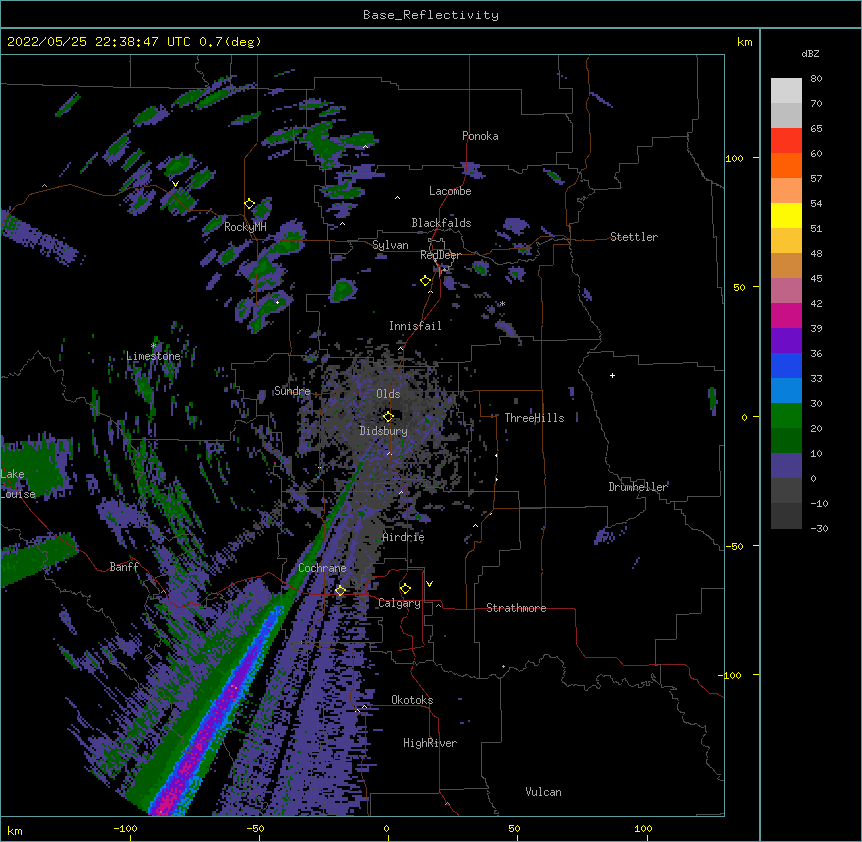Click the Sundre label
The height and width of the screenshot is (842, 862).
292,391
